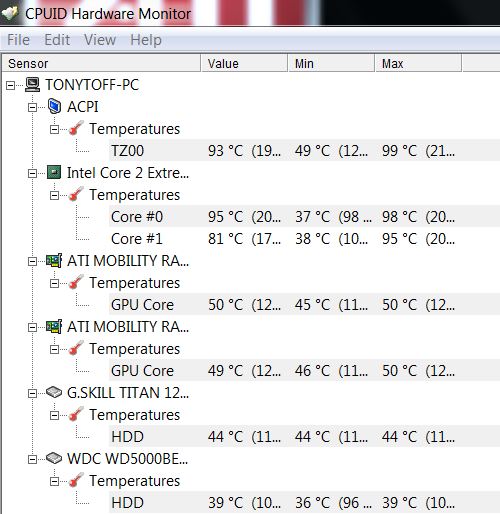Click the CPUID Hardware Monitor window title
This screenshot has height=514, width=500.
[x=108, y=14]
